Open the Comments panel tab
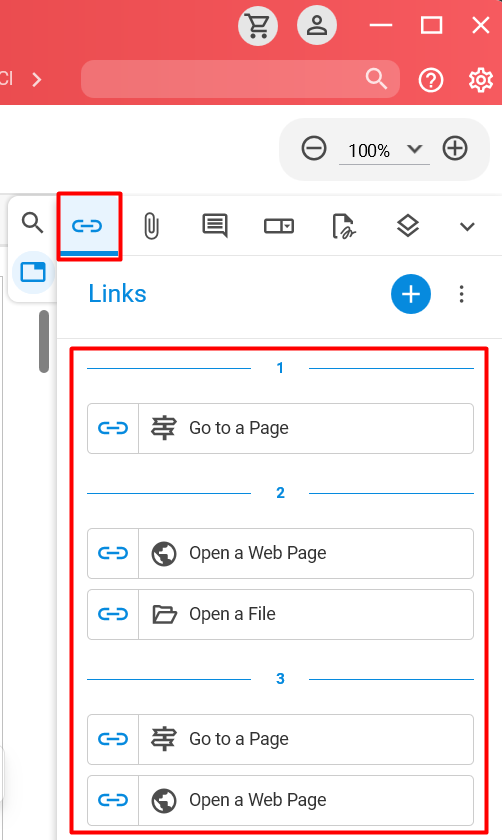 pyautogui.click(x=215, y=226)
